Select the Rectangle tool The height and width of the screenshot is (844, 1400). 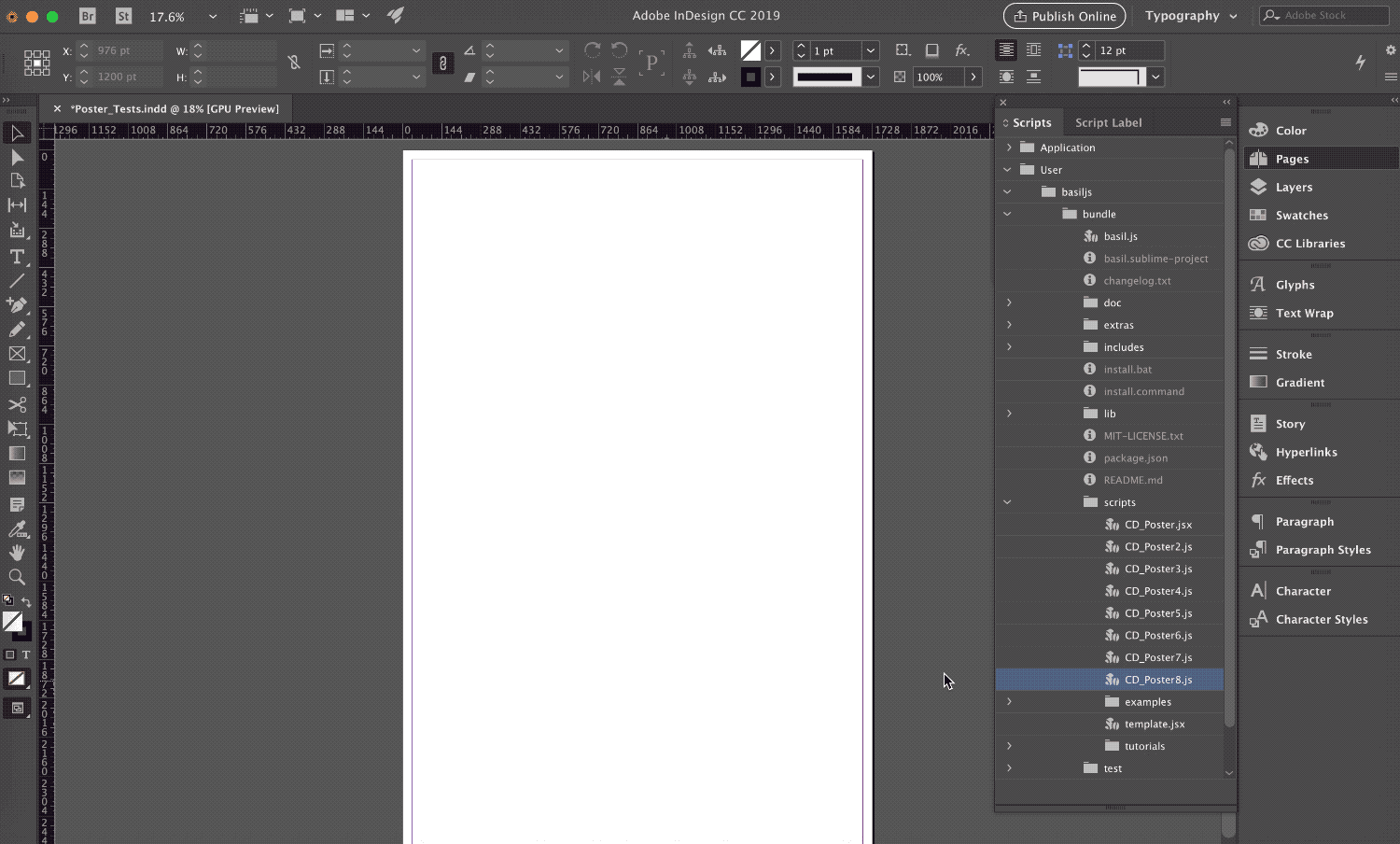[x=17, y=378]
